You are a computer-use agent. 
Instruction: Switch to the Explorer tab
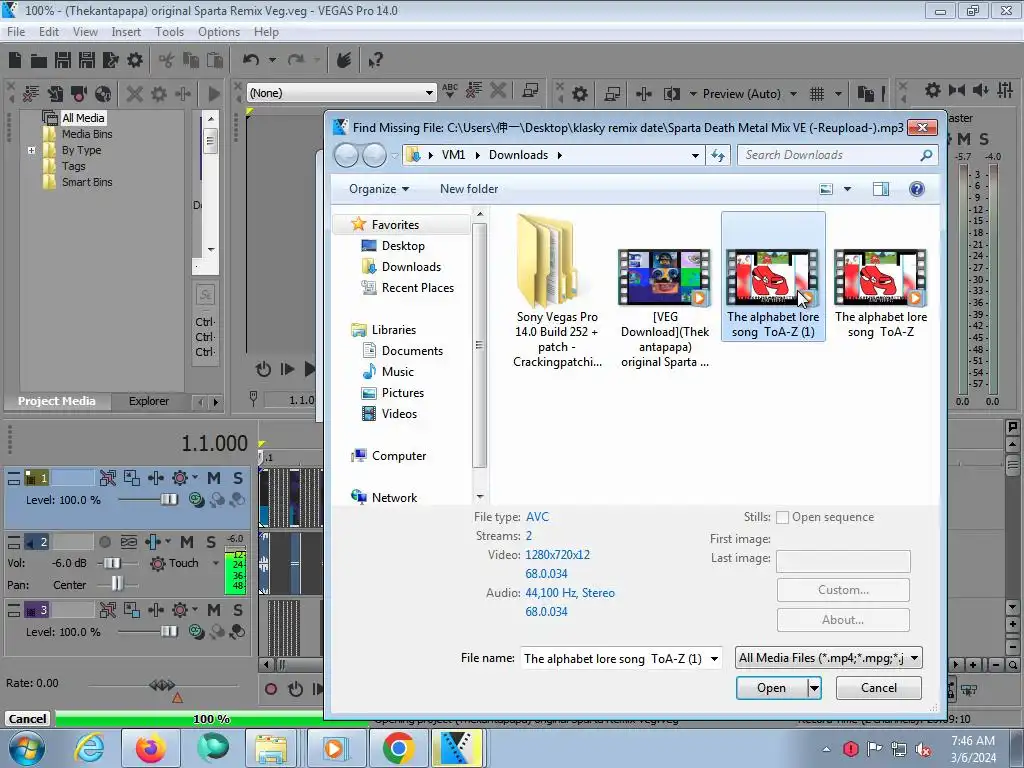149,401
